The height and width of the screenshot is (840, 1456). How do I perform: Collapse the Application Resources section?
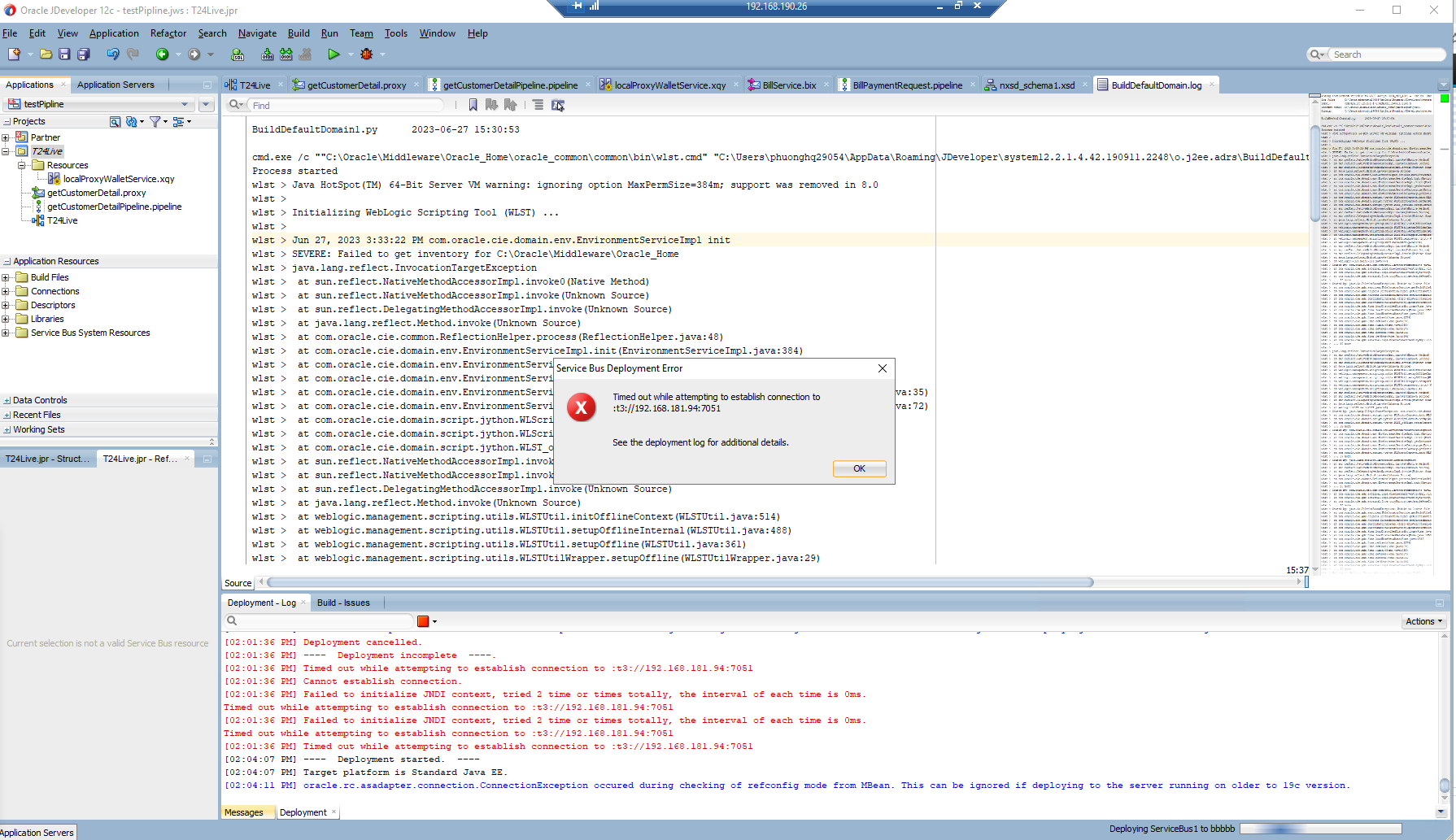point(7,262)
